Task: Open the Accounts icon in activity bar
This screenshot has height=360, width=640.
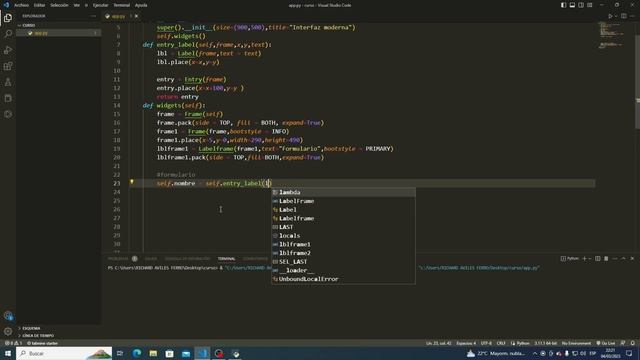Action: pos(8,316)
